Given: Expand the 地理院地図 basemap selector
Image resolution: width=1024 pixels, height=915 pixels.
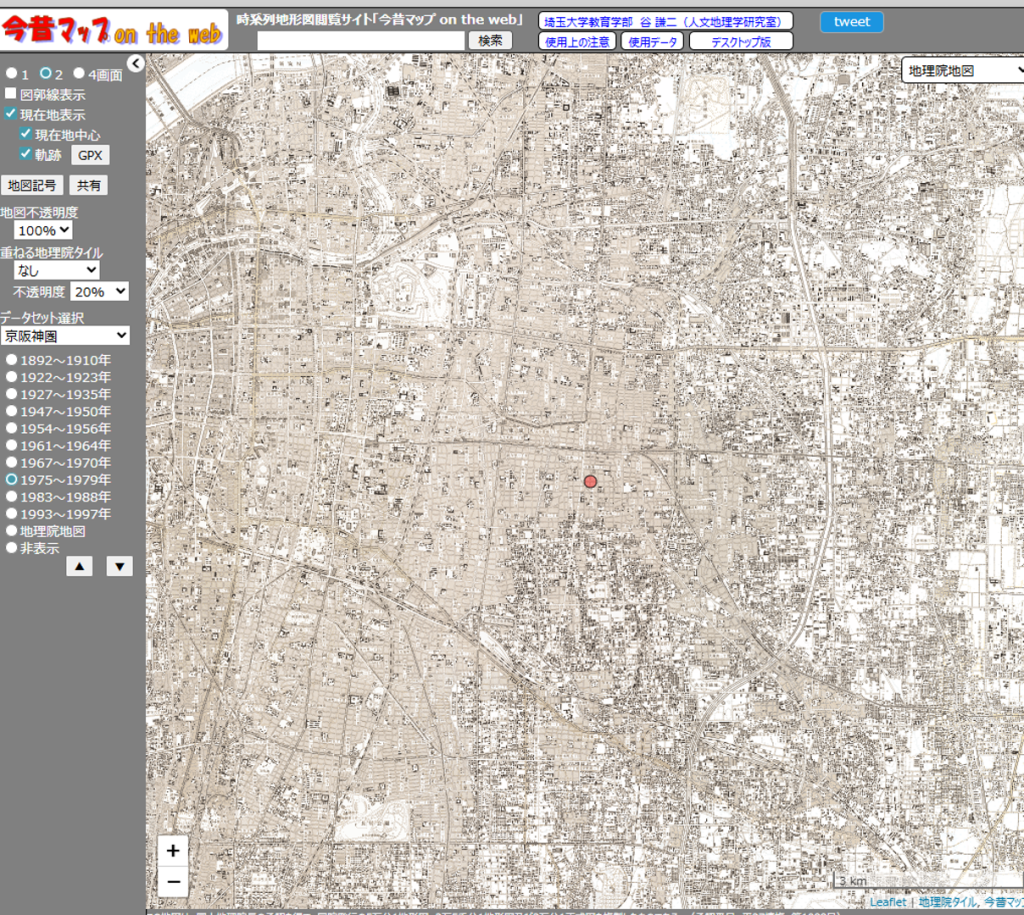Looking at the screenshot, I should tap(962, 70).
